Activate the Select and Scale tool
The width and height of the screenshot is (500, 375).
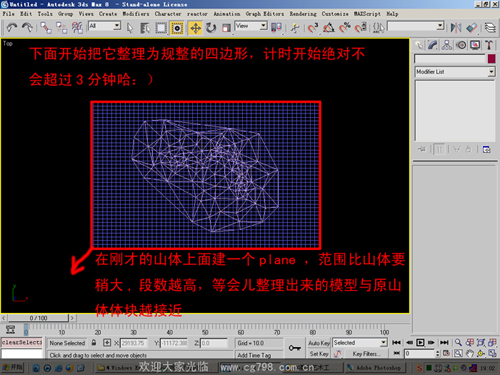(226, 28)
